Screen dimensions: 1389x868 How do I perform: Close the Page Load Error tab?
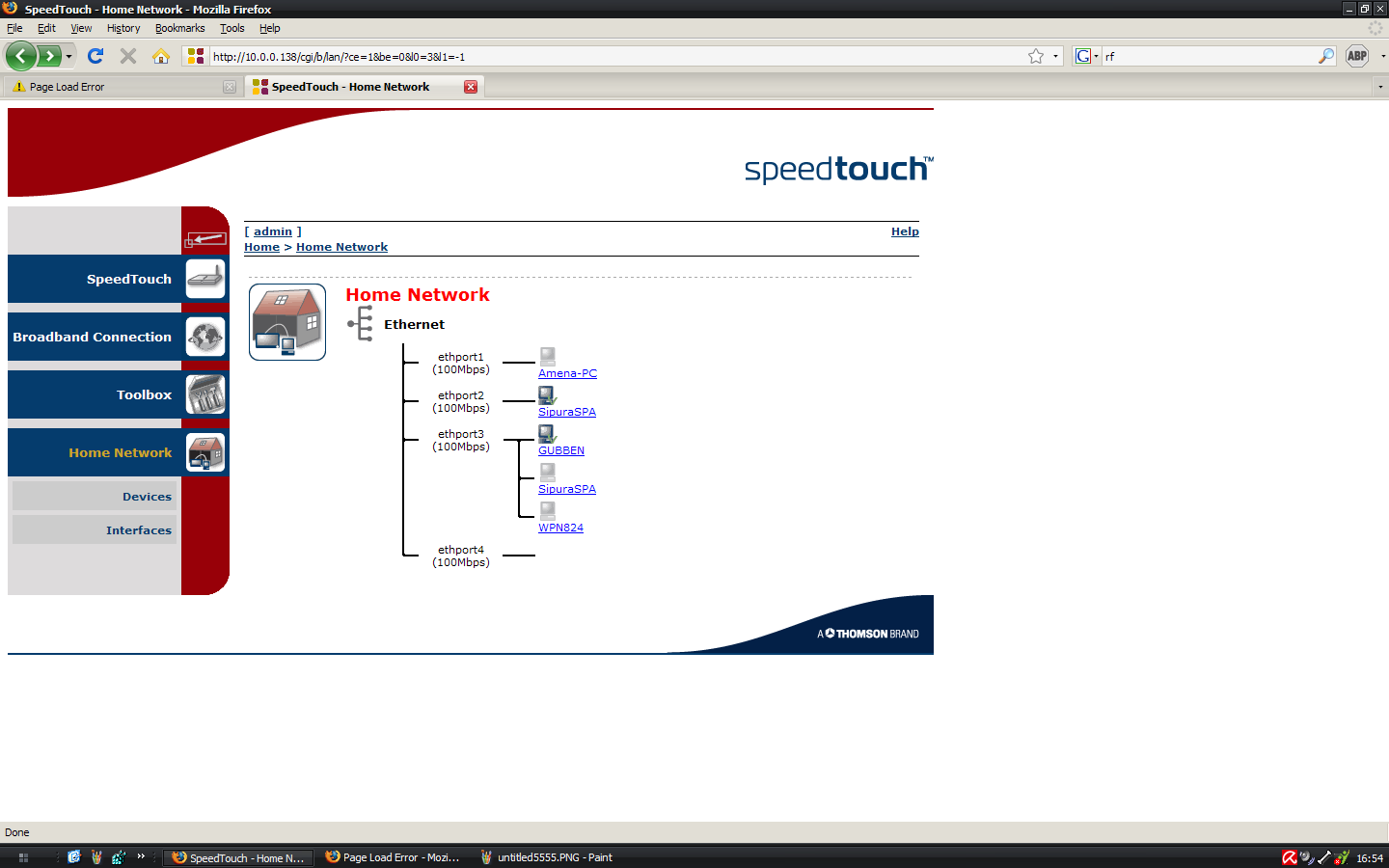pos(230,87)
